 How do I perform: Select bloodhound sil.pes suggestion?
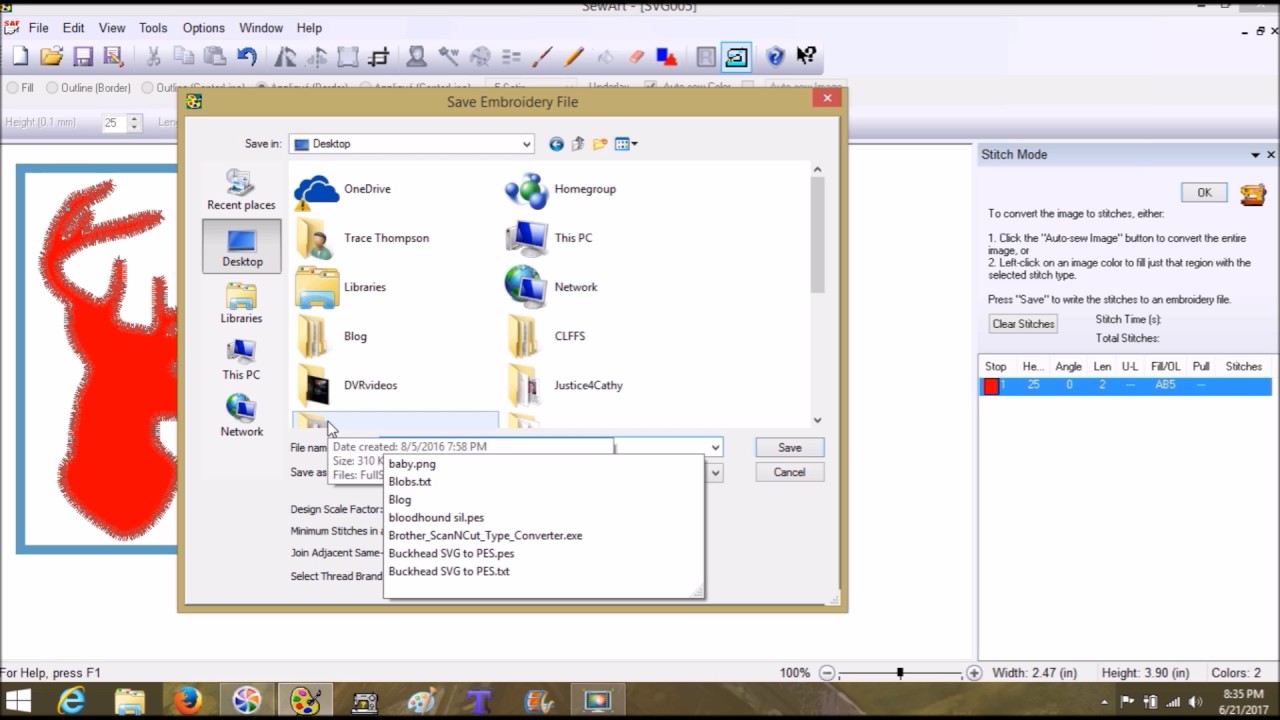[436, 518]
